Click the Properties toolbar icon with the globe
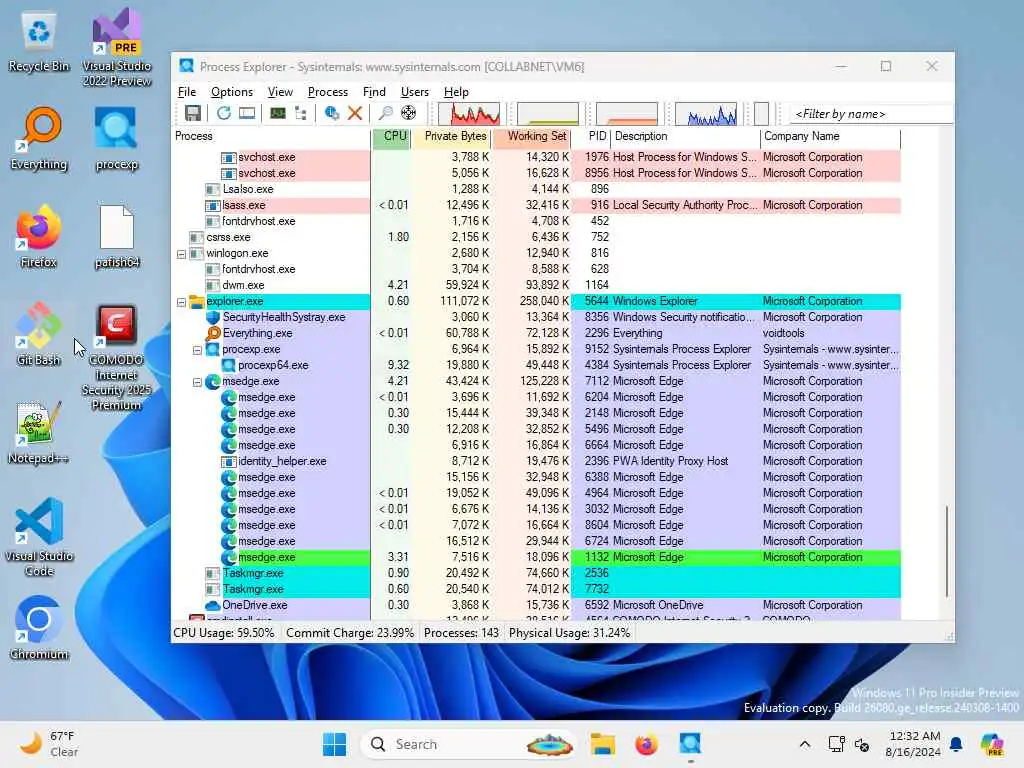Screen dimensions: 1024x768 point(332,114)
